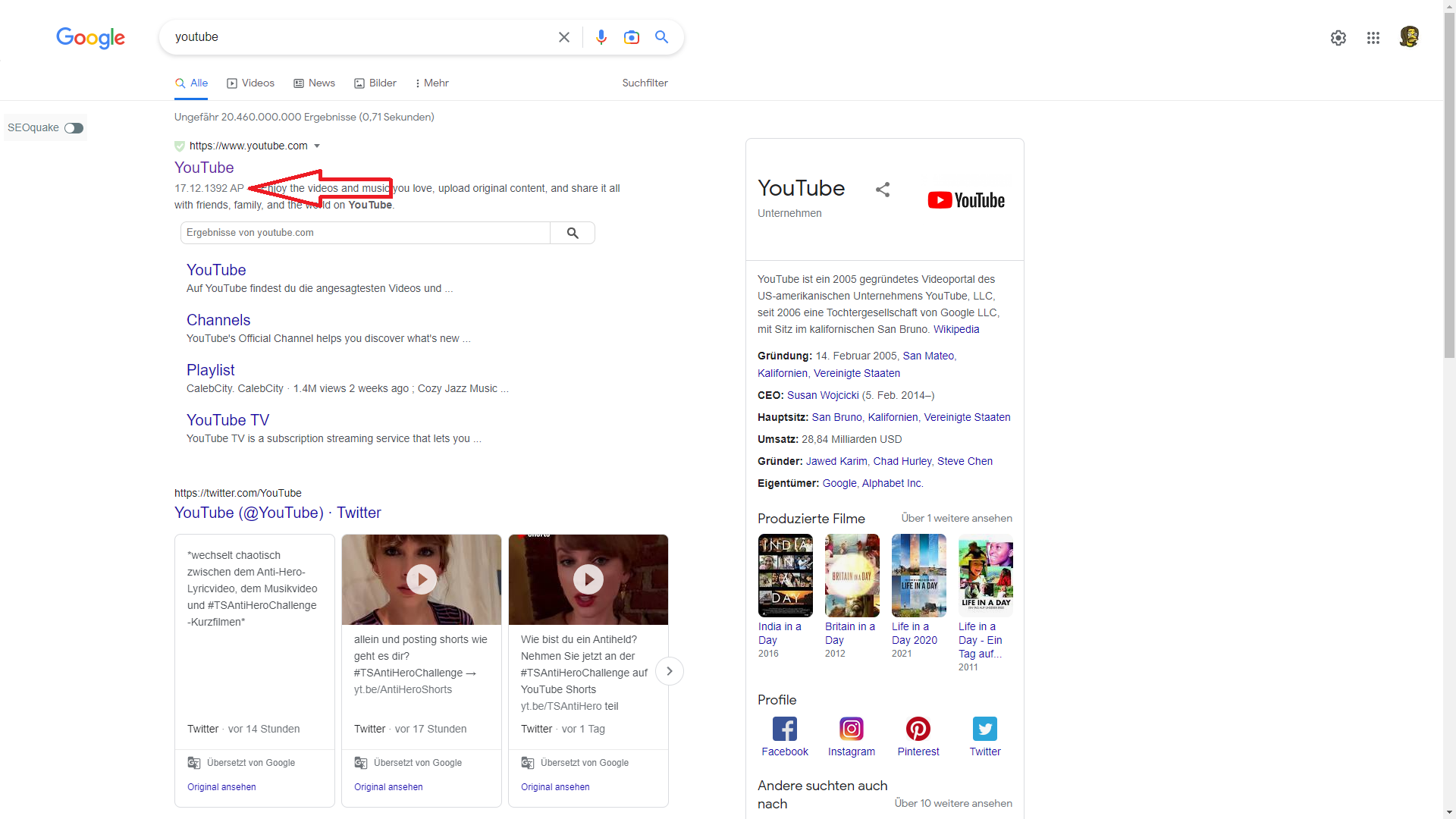Click the blue search magnifier button
Image resolution: width=1456 pixels, height=819 pixels.
662,37
